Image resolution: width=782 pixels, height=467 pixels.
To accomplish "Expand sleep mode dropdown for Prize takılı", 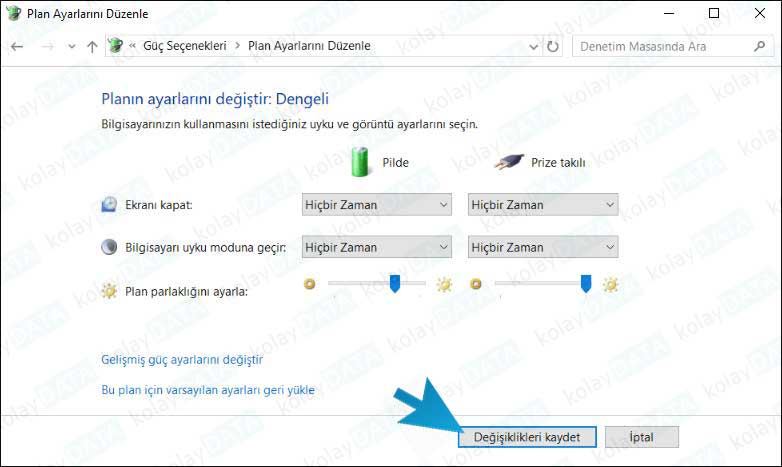I will 543,247.
